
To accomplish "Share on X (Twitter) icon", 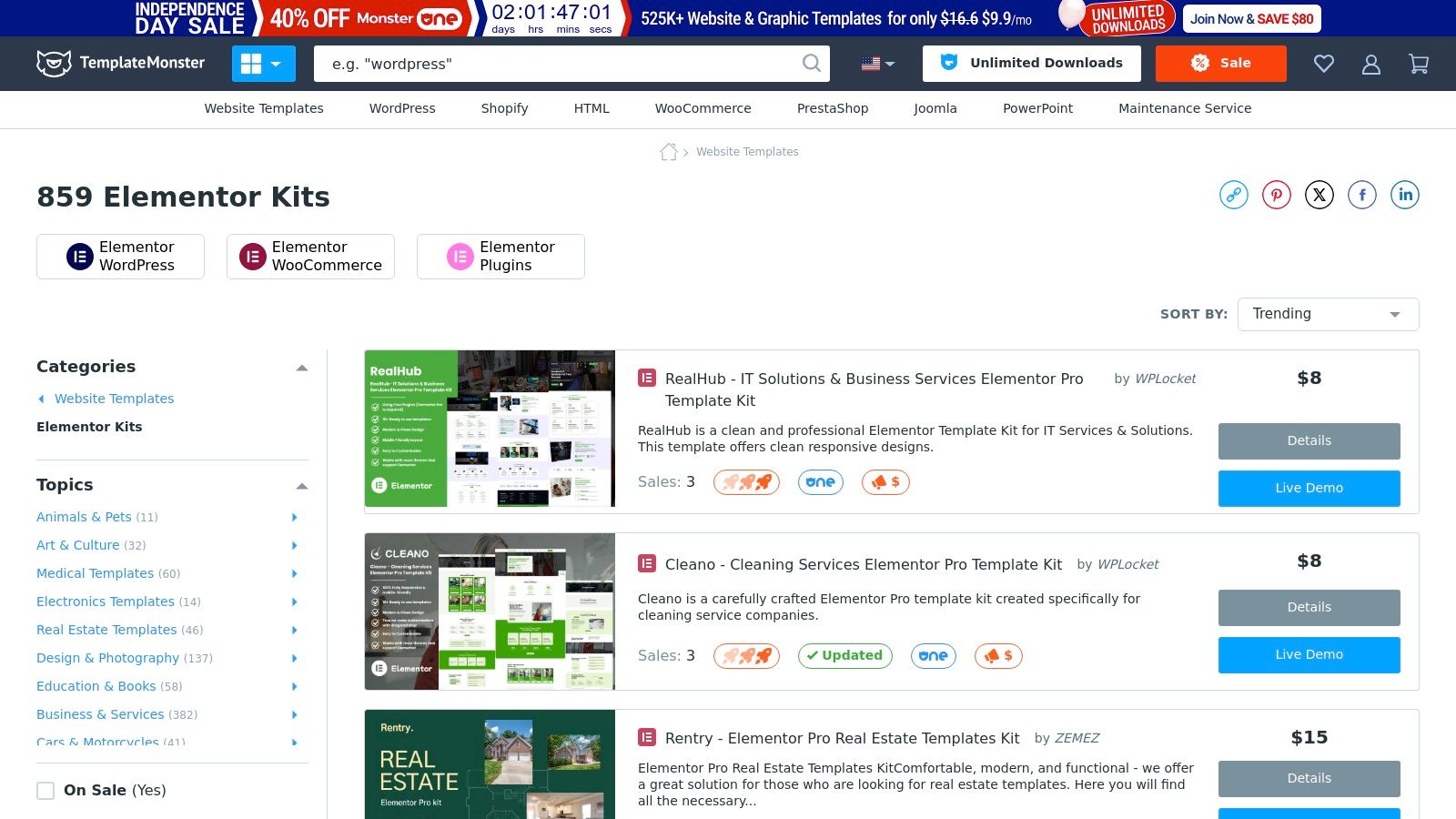I will tap(1319, 195).
